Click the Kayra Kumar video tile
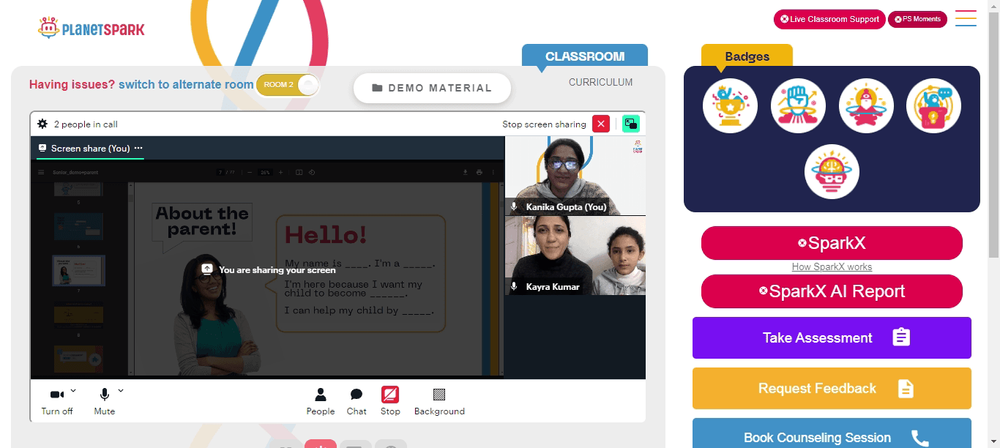Screen dimensions: 1000x448 [x=575, y=256]
